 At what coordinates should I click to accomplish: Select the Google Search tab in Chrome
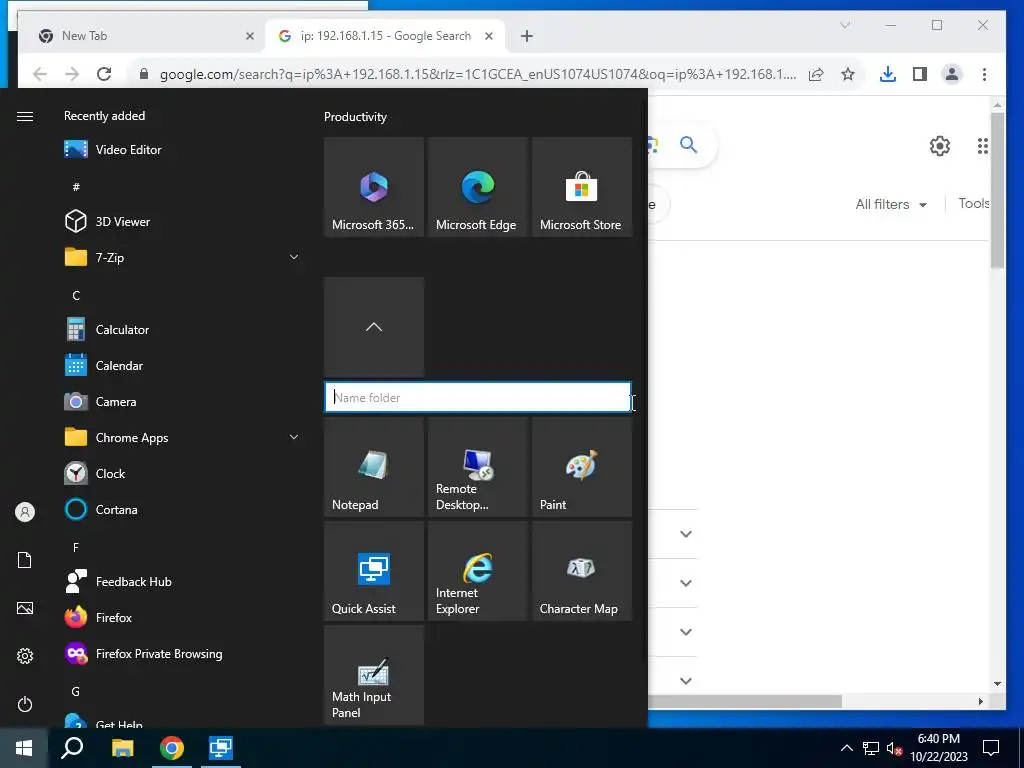(385, 36)
